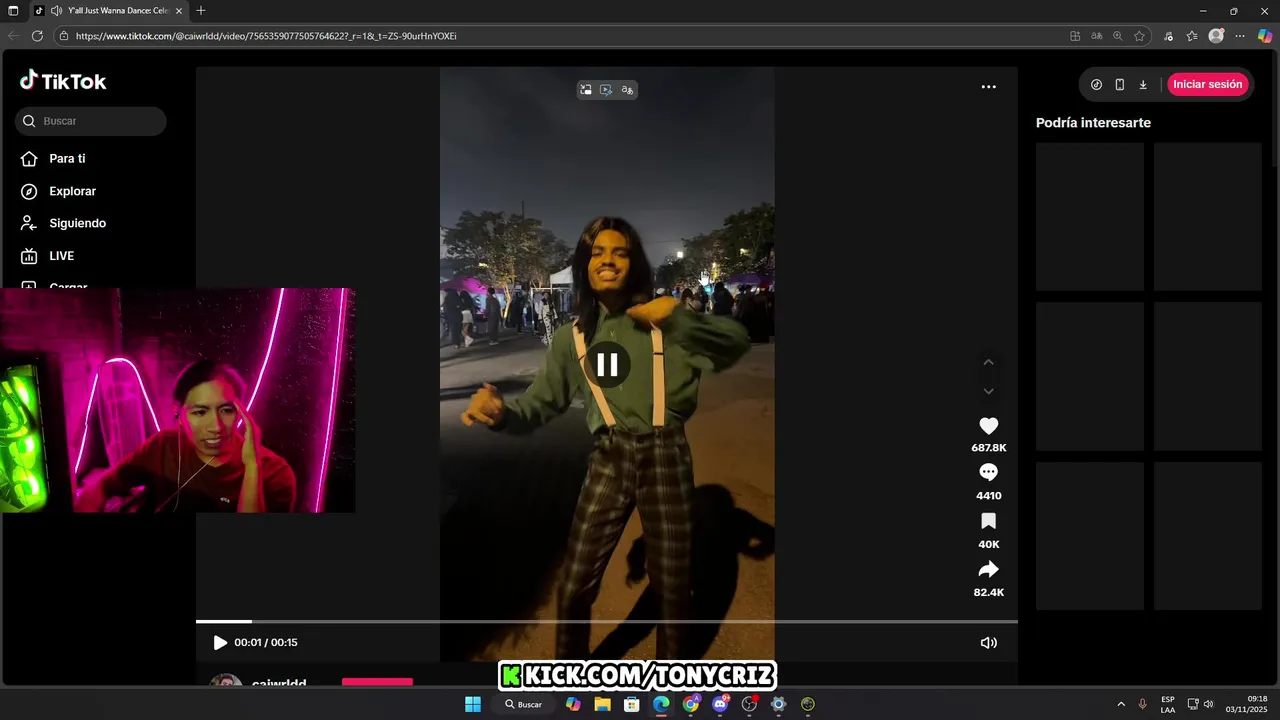Click the play button beside 00:01 / 00:15

[x=220, y=643]
